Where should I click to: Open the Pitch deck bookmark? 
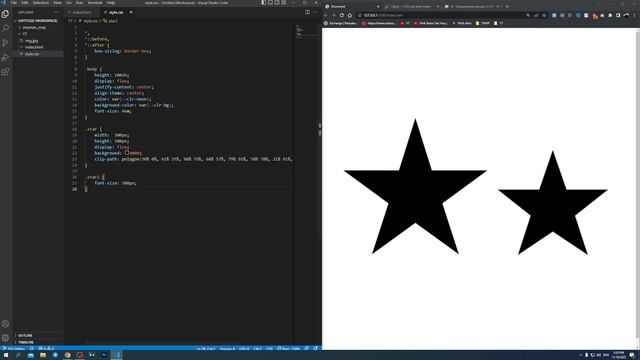(462, 23)
